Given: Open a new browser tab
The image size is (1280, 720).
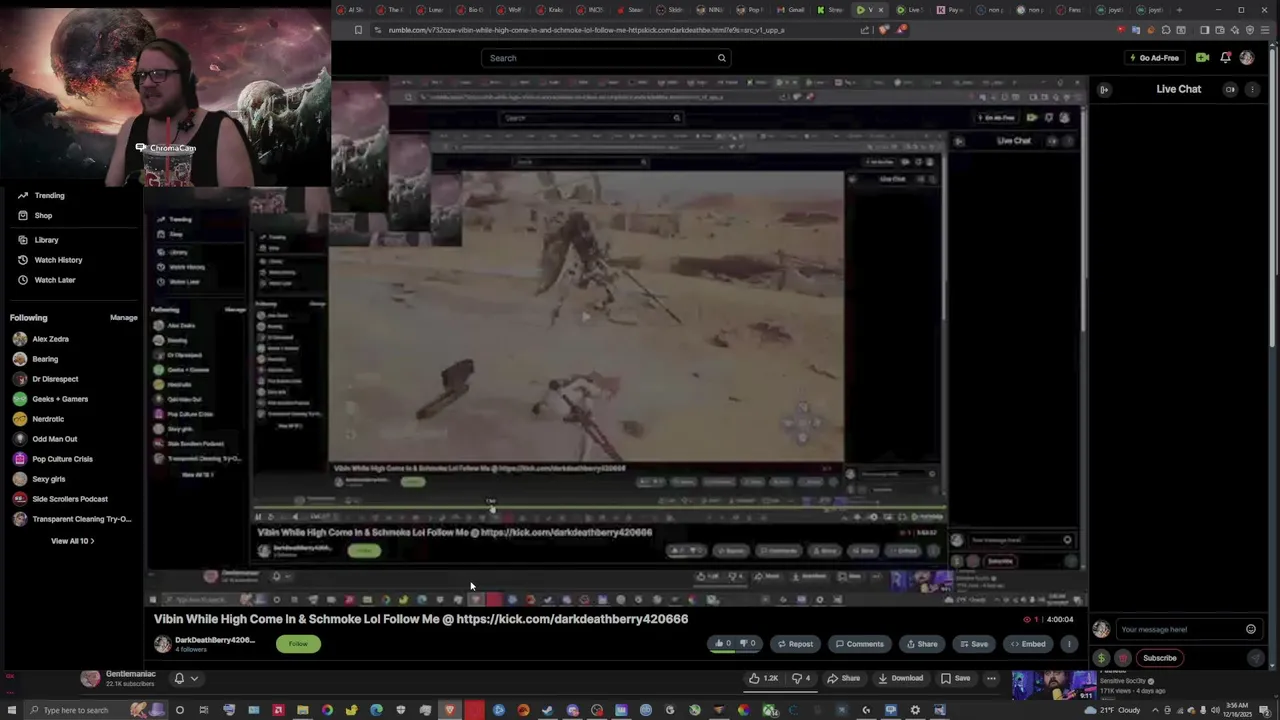Looking at the screenshot, I should tap(1180, 10).
